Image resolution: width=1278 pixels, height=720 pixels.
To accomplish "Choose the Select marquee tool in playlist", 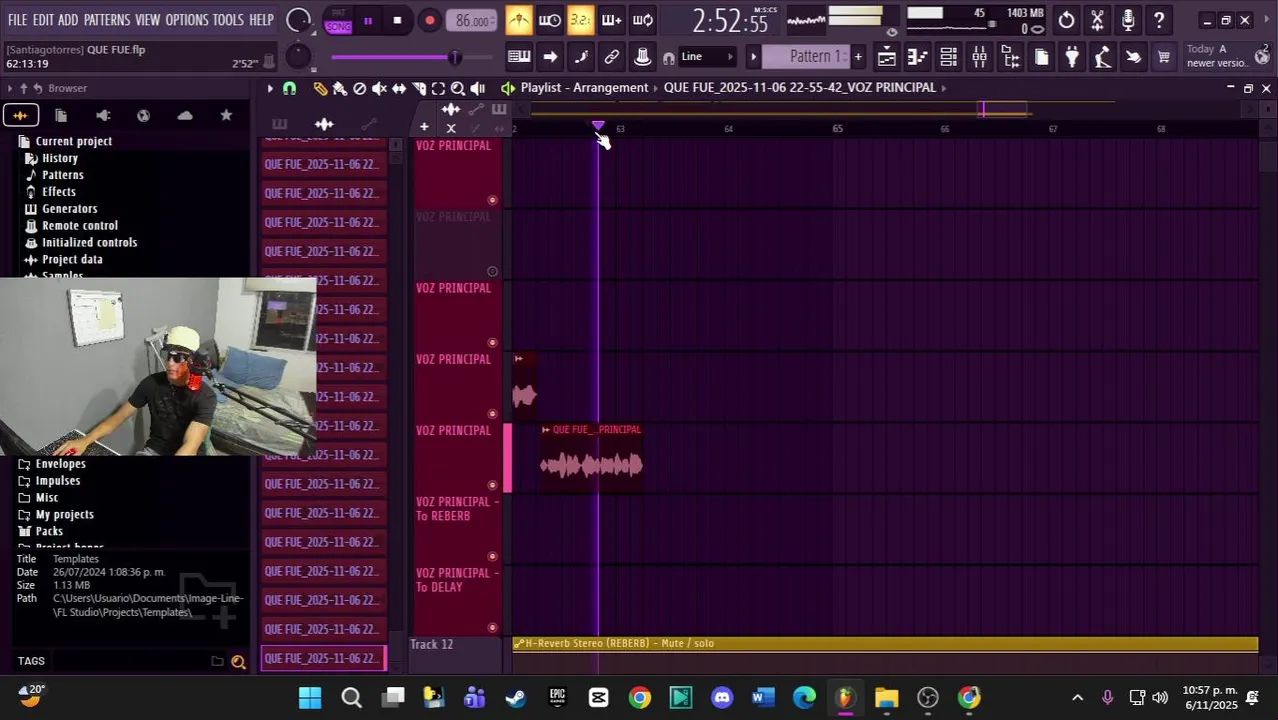I will [x=438, y=89].
